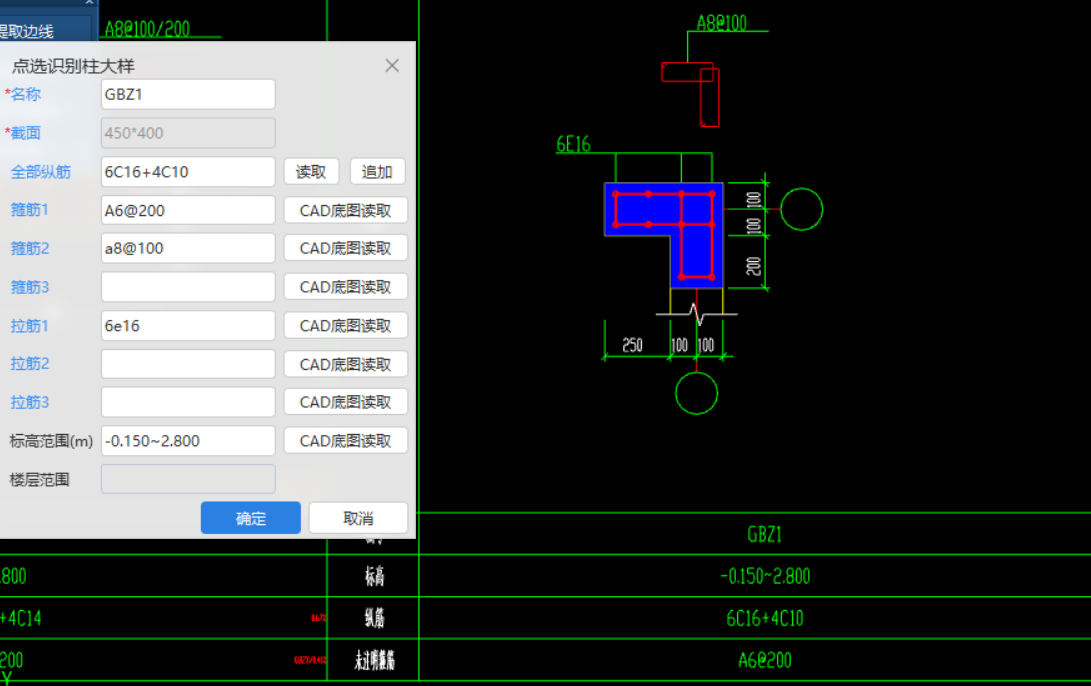Click CAD底图读取 for 箍筋1
1091x686 pixels.
[345, 210]
